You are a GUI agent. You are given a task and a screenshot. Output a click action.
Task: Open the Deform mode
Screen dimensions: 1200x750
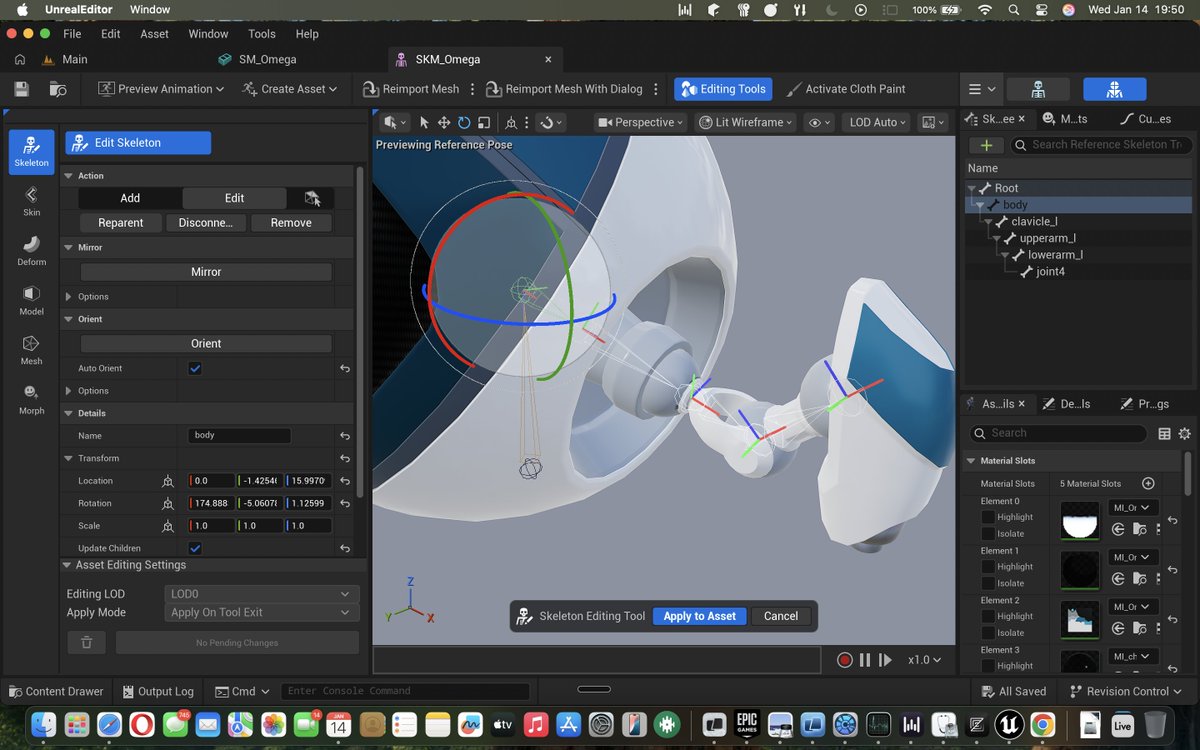[31, 250]
